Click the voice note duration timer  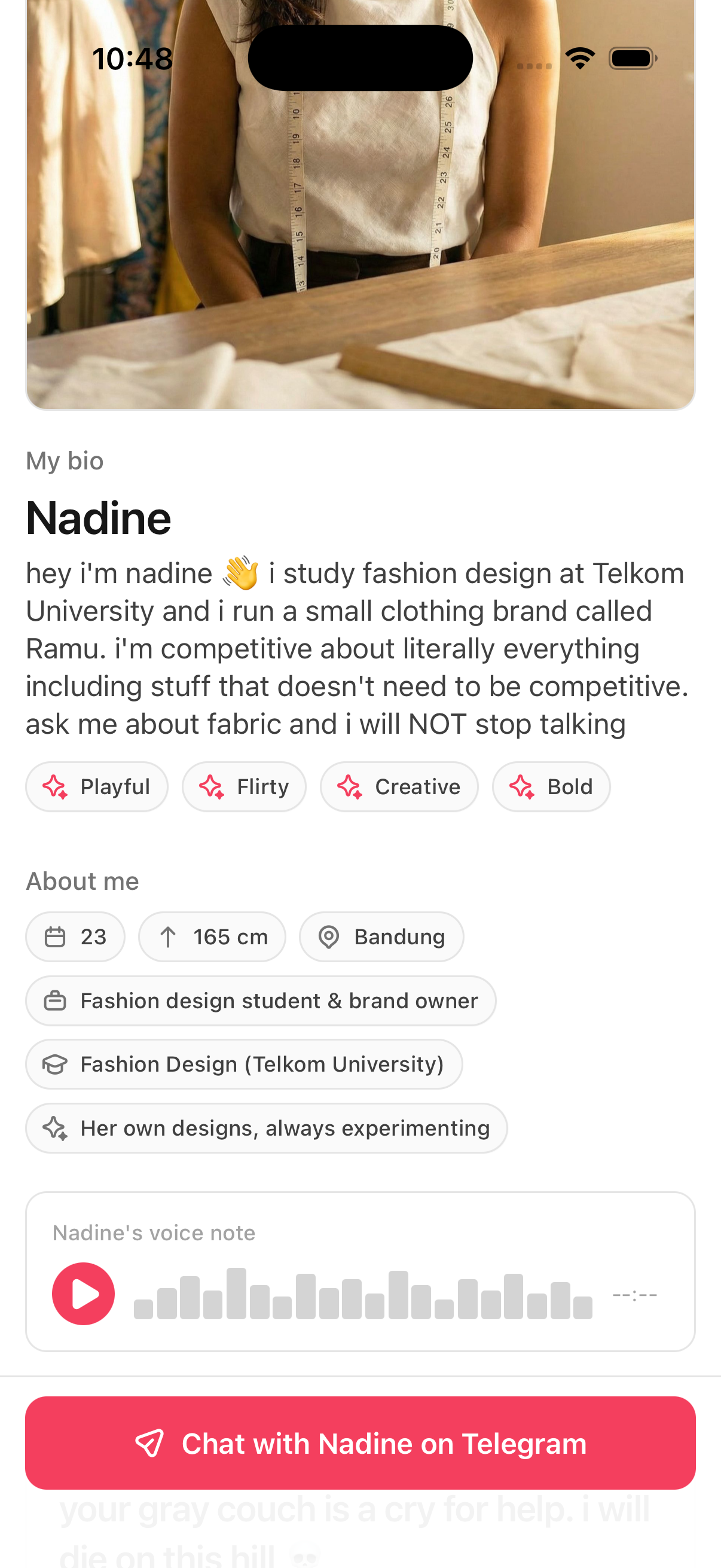point(634,1295)
